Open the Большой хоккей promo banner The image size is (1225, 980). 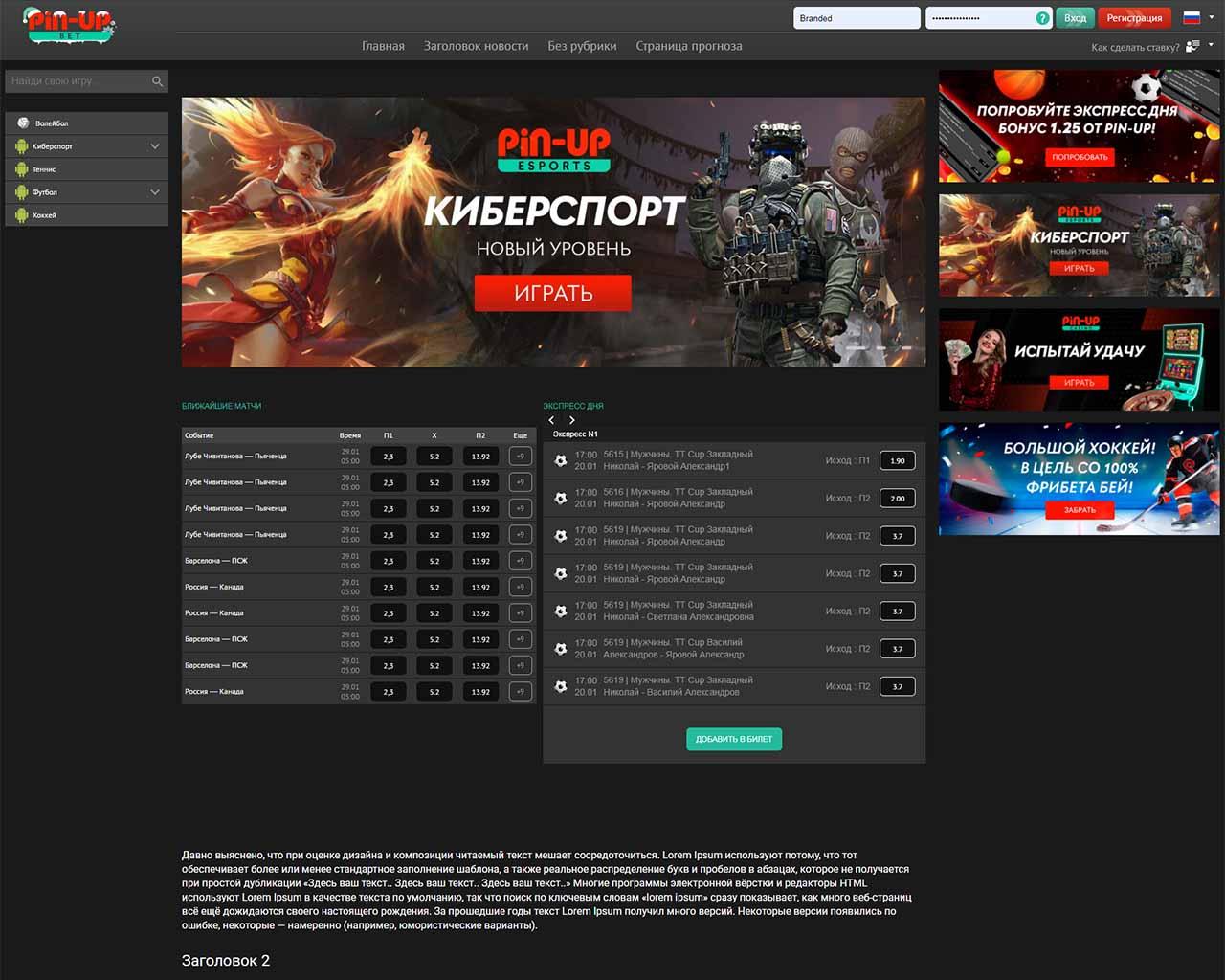(x=1079, y=479)
